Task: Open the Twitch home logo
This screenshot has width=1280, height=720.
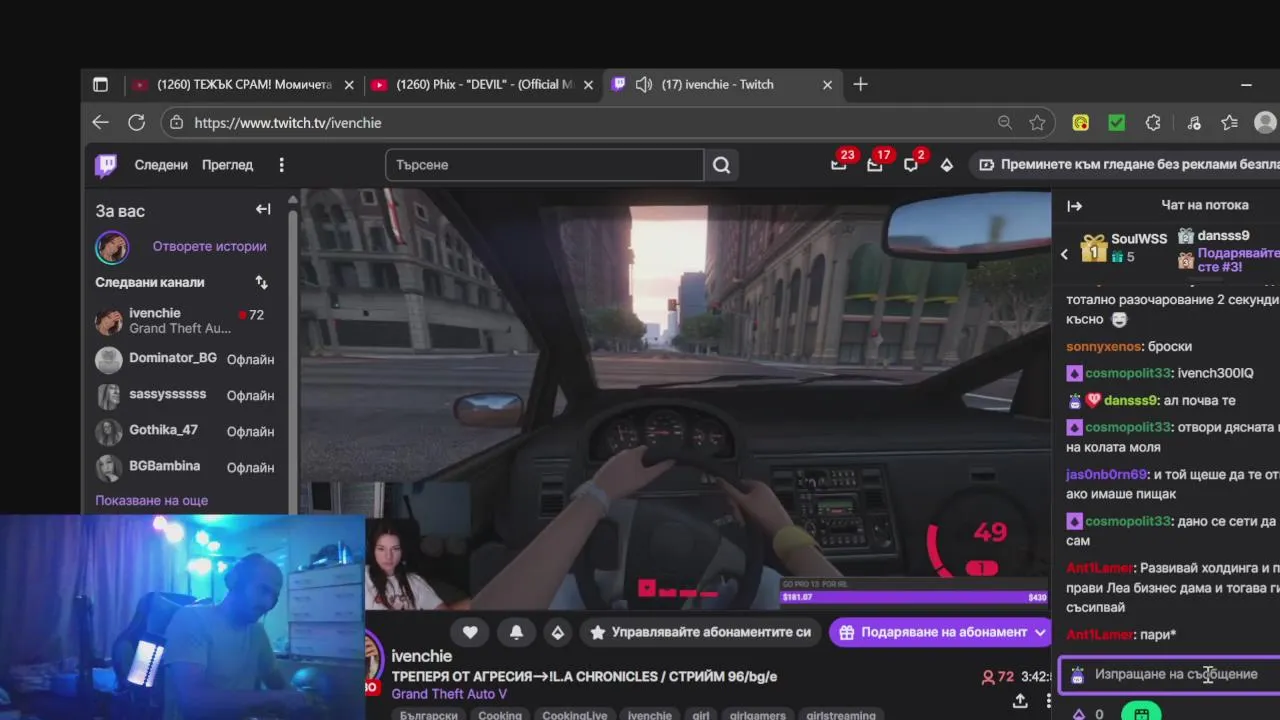Action: tap(105, 165)
